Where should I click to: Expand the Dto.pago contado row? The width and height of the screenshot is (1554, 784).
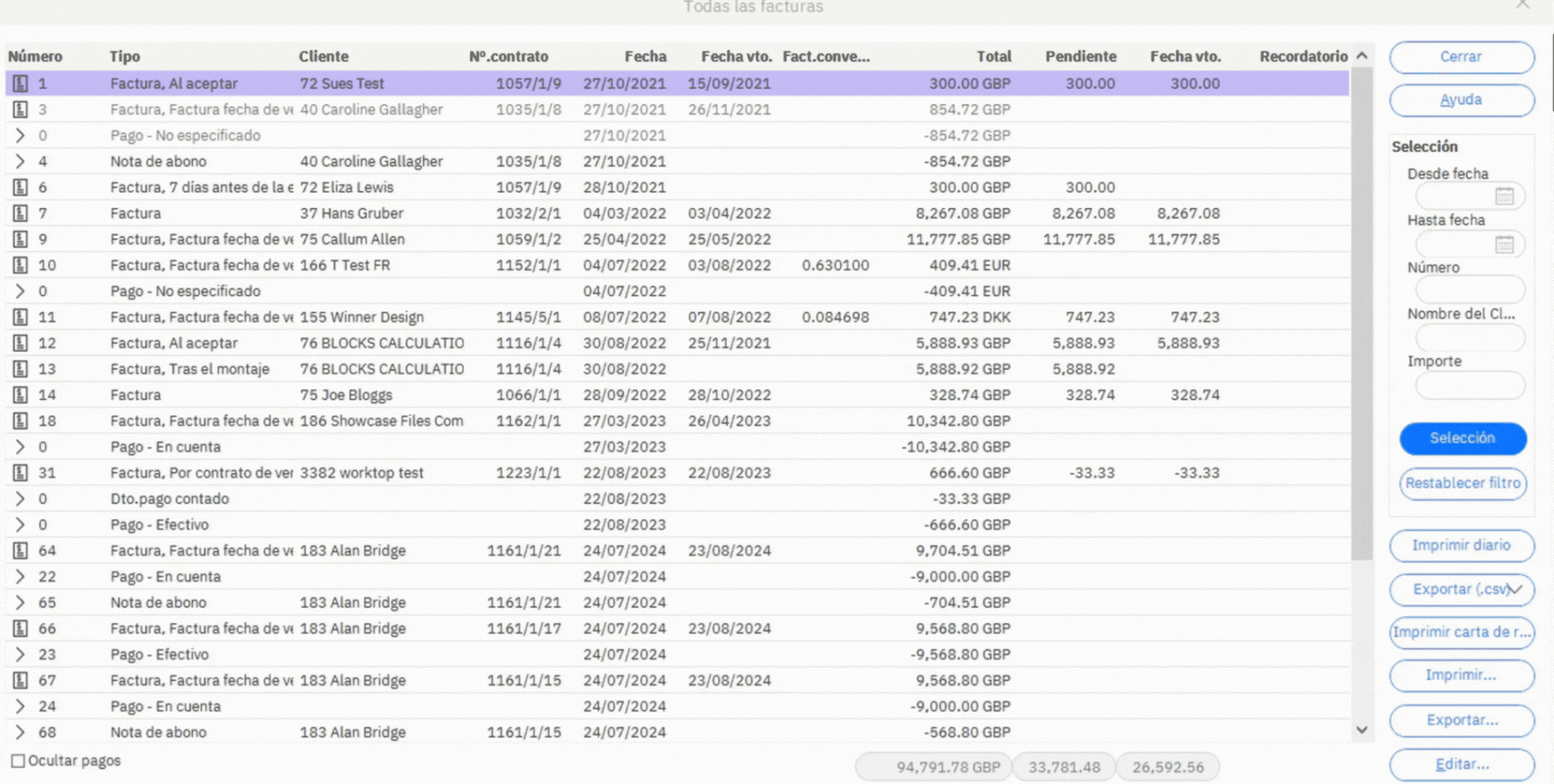(20, 499)
